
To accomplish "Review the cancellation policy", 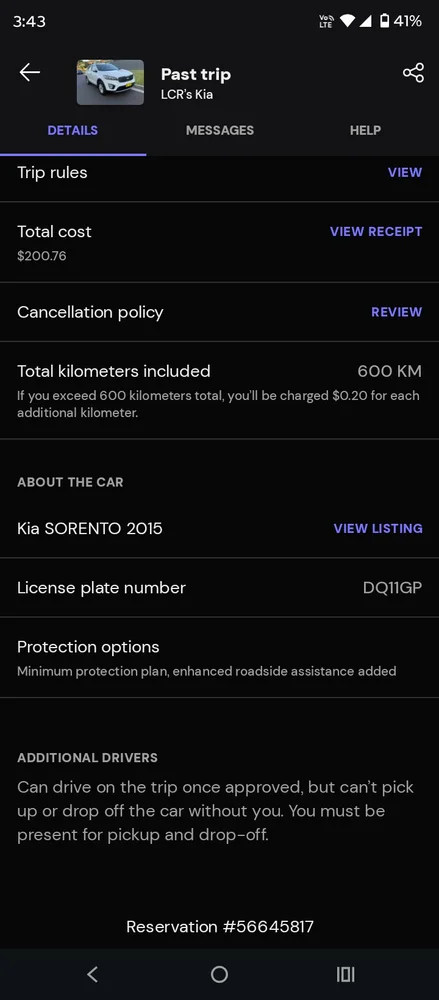I will 396,312.
